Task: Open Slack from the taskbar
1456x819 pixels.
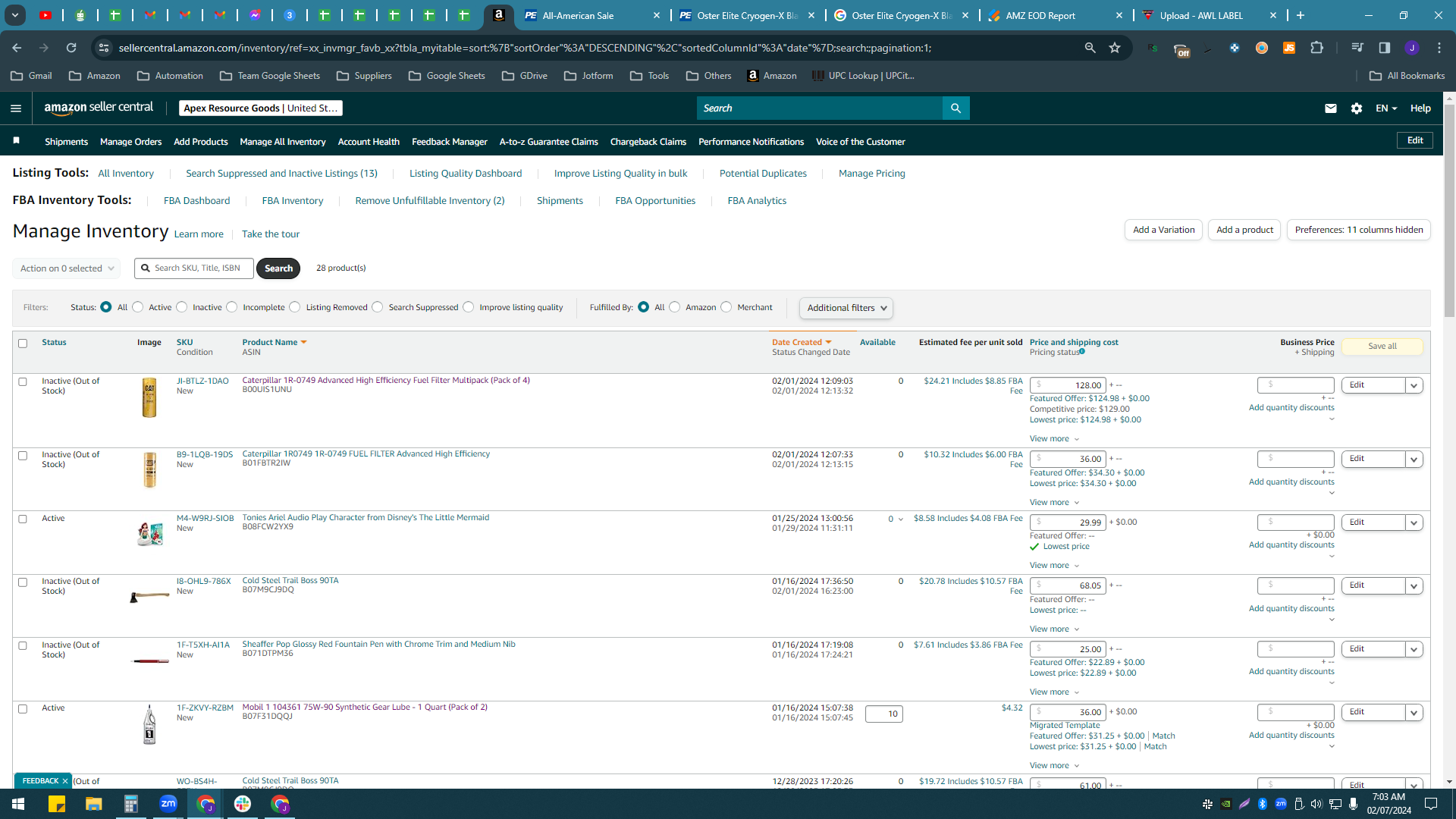Action: (x=243, y=804)
